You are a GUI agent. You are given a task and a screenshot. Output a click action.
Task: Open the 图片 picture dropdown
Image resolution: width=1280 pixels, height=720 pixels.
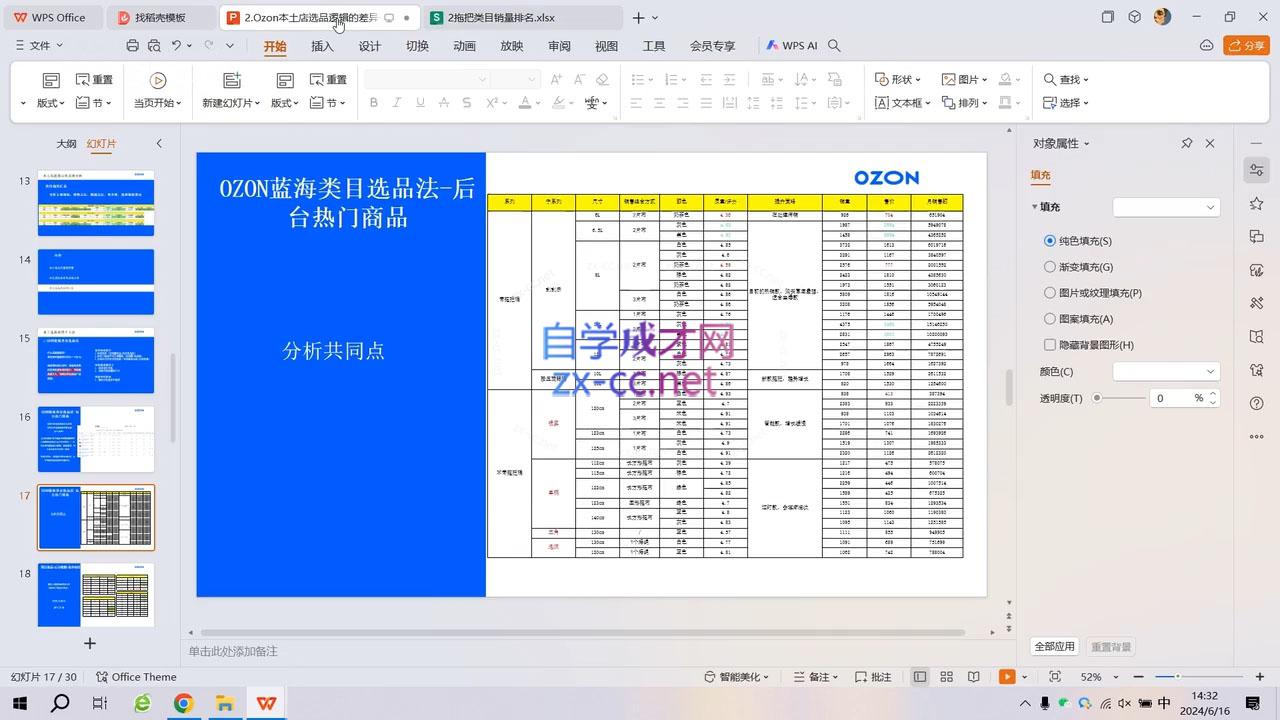[x=965, y=79]
